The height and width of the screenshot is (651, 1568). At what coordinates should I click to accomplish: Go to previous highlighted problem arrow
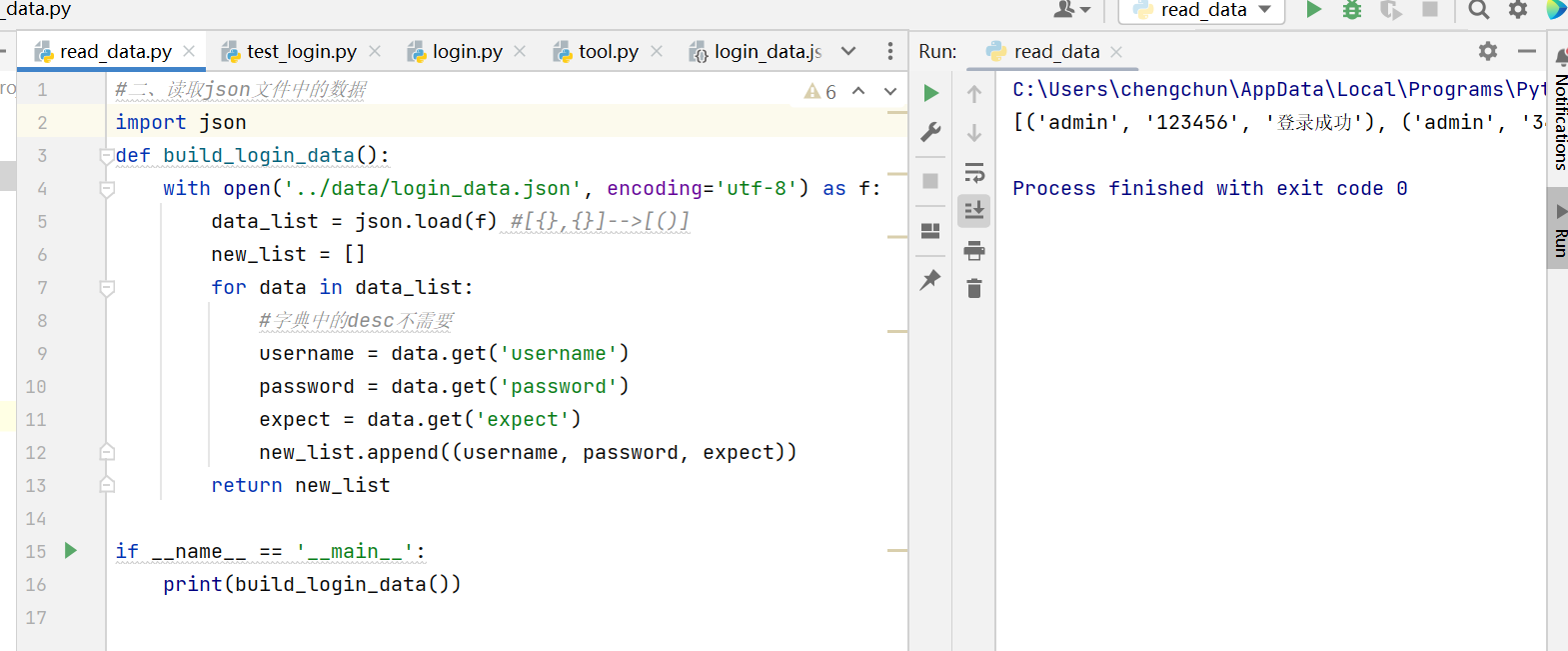(x=858, y=91)
